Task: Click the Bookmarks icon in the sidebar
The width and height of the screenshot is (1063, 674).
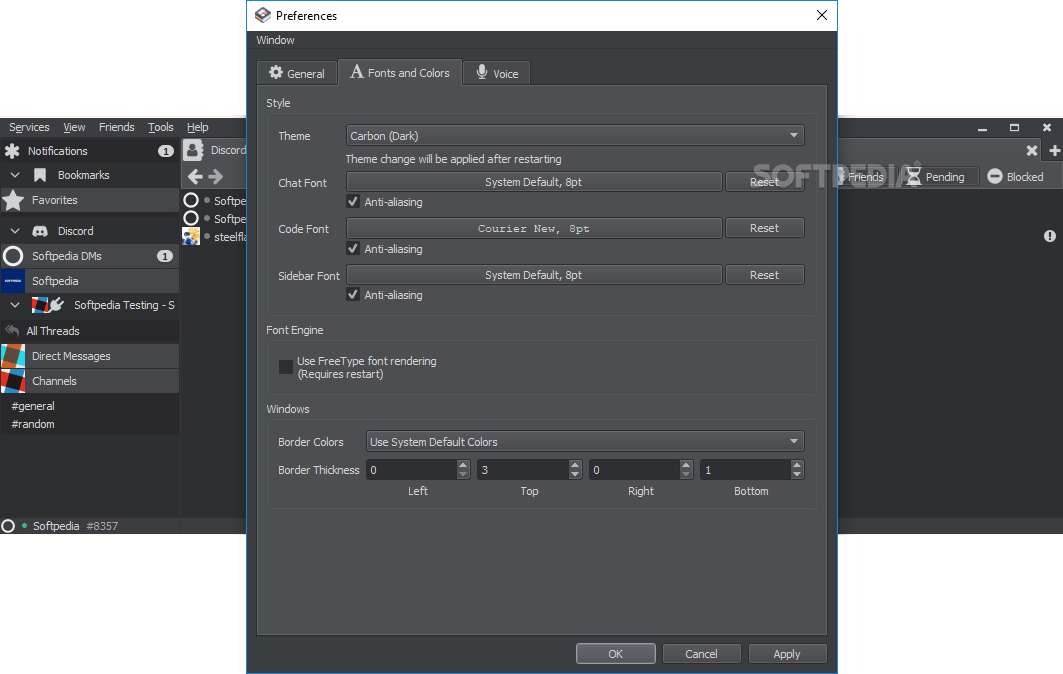Action: pyautogui.click(x=38, y=175)
